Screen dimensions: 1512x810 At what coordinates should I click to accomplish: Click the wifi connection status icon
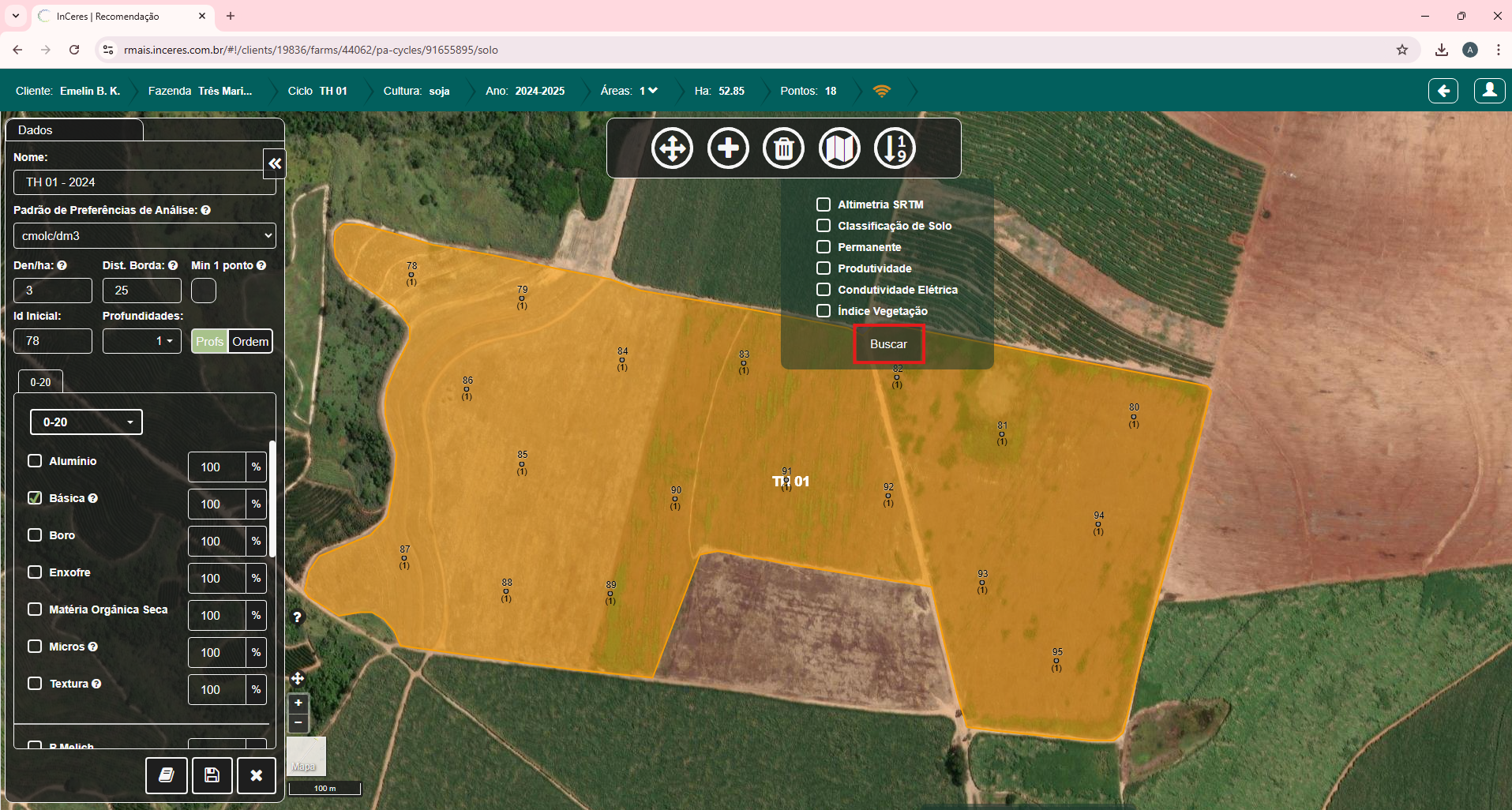point(882,91)
